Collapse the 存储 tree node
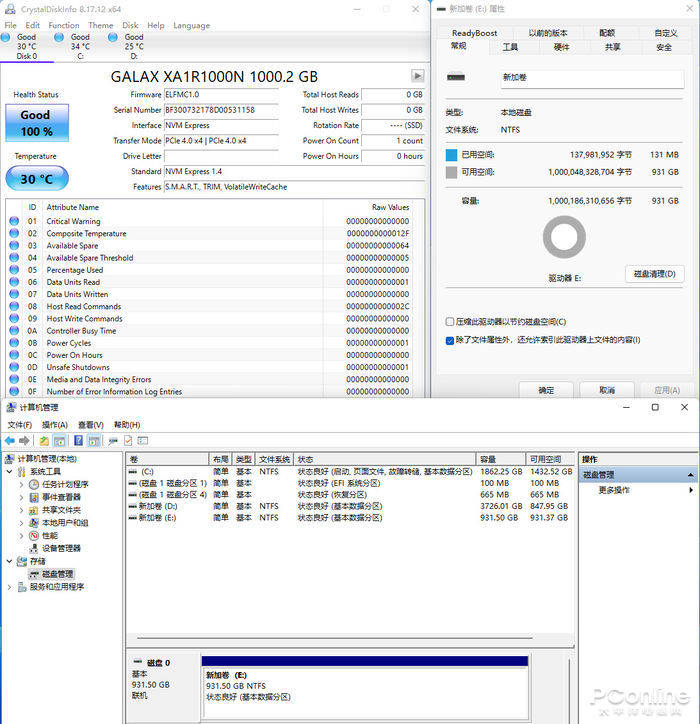700x724 pixels. pos(9,561)
